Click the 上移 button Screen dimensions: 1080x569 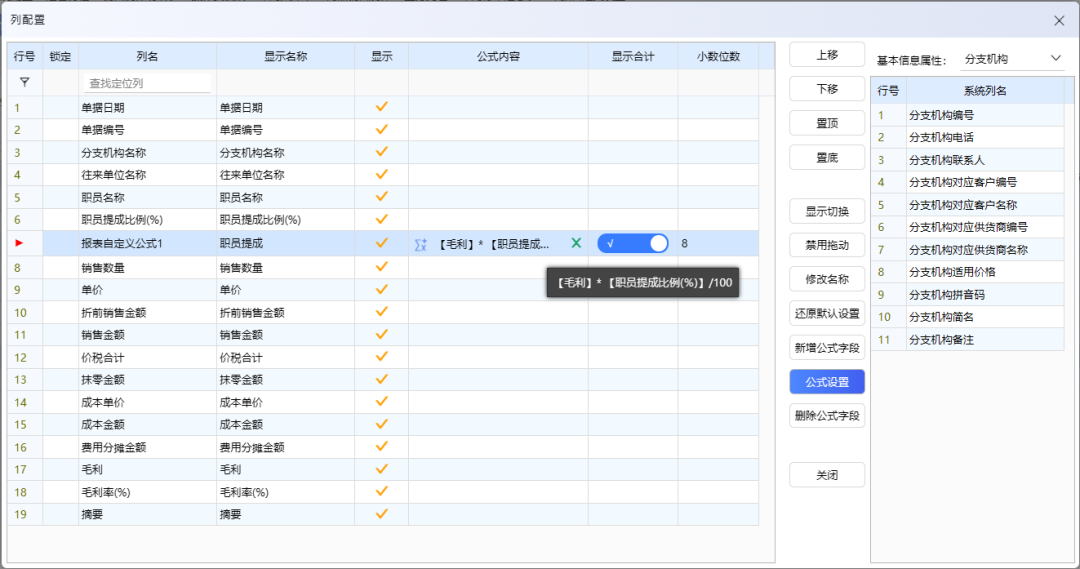coord(827,55)
